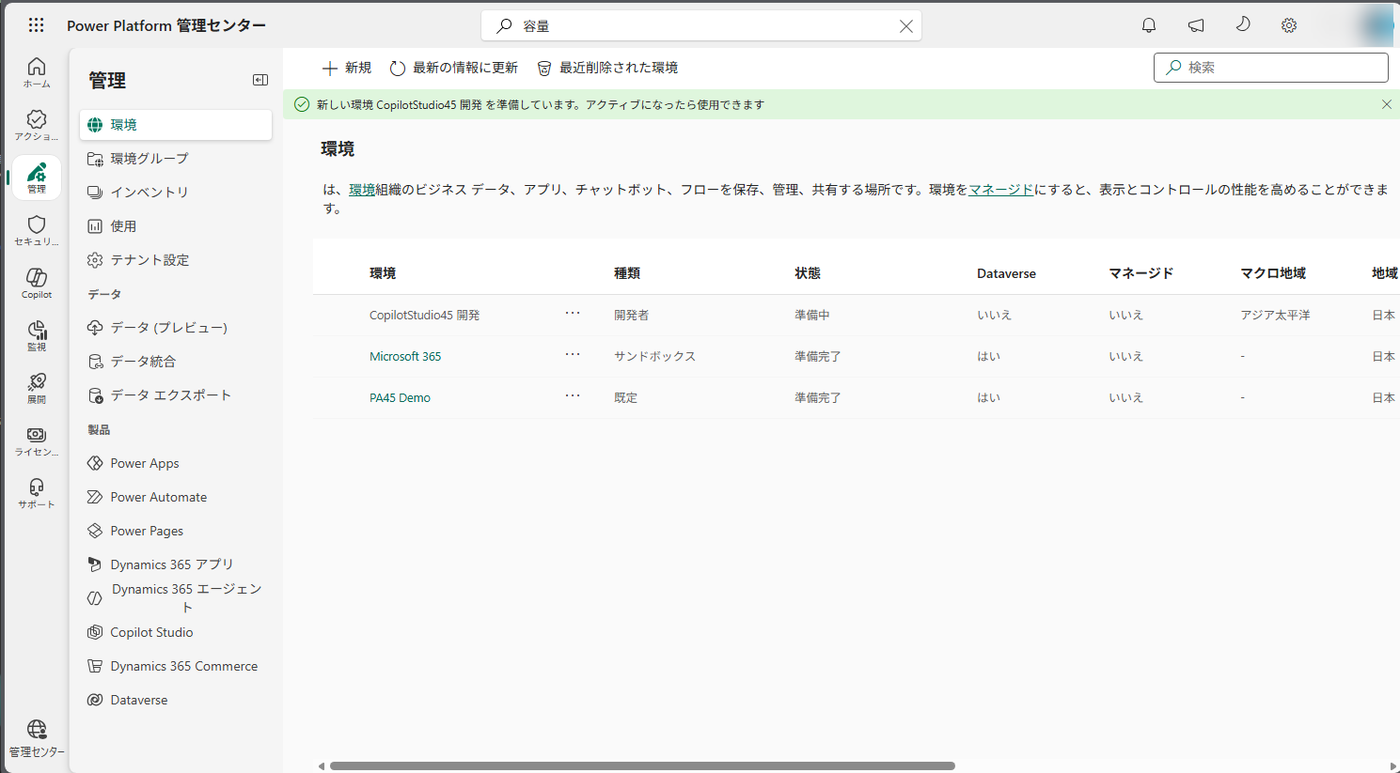Open the Microsoft 365 environment link

coord(405,356)
